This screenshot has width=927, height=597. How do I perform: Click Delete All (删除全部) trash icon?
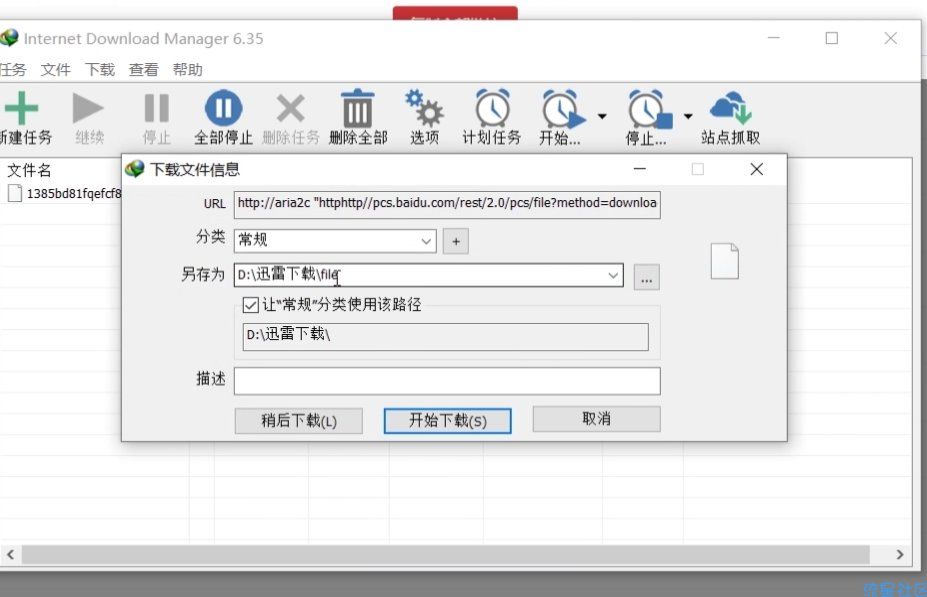tap(358, 108)
